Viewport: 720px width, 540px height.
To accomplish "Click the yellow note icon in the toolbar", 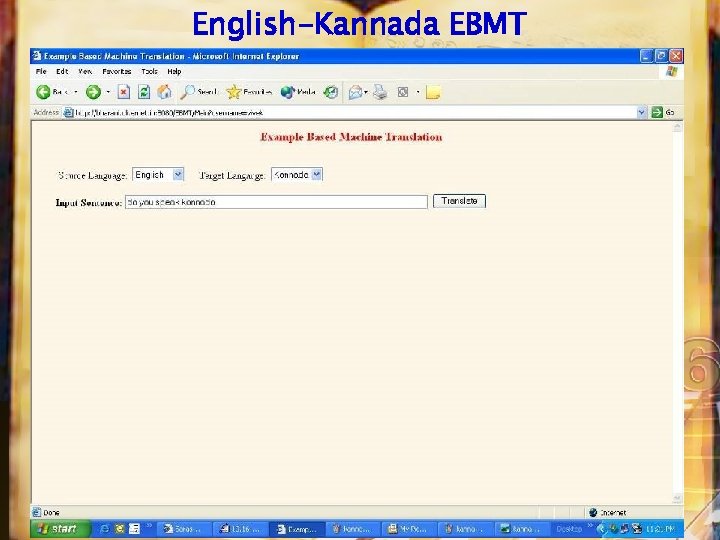I will 433,92.
